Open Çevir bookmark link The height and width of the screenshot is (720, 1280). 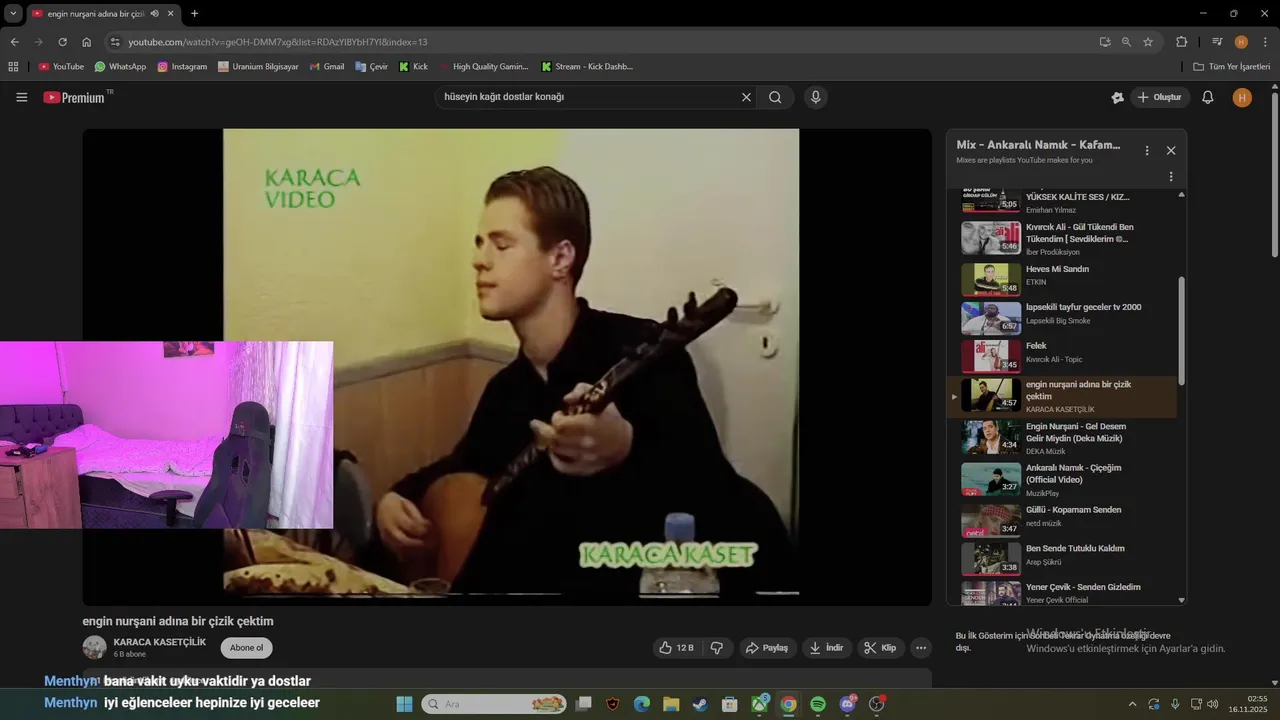coord(371,67)
